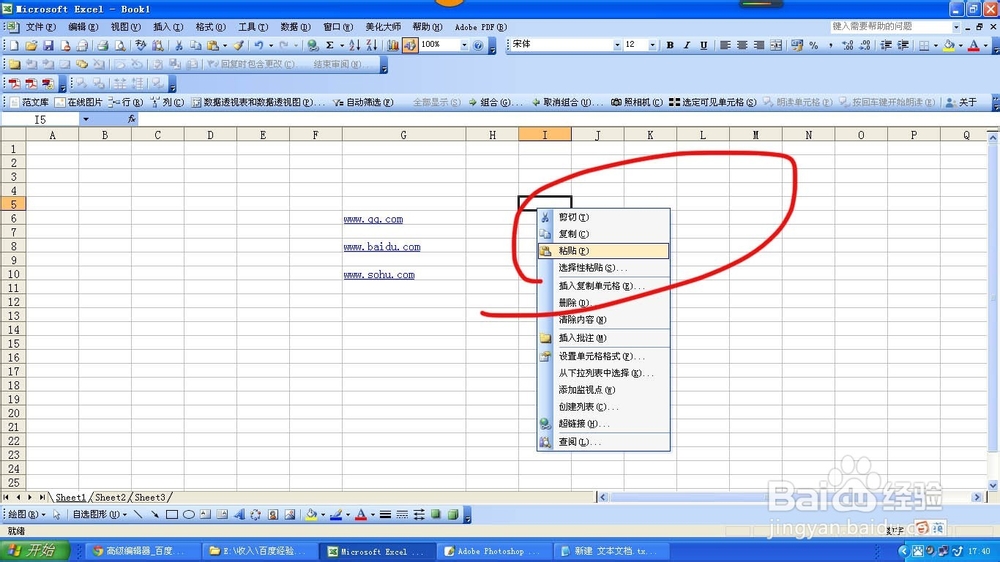Image resolution: width=1000 pixels, height=562 pixels.
Task: Click the Line Color brush in drawing toolbar
Action: 336,515
